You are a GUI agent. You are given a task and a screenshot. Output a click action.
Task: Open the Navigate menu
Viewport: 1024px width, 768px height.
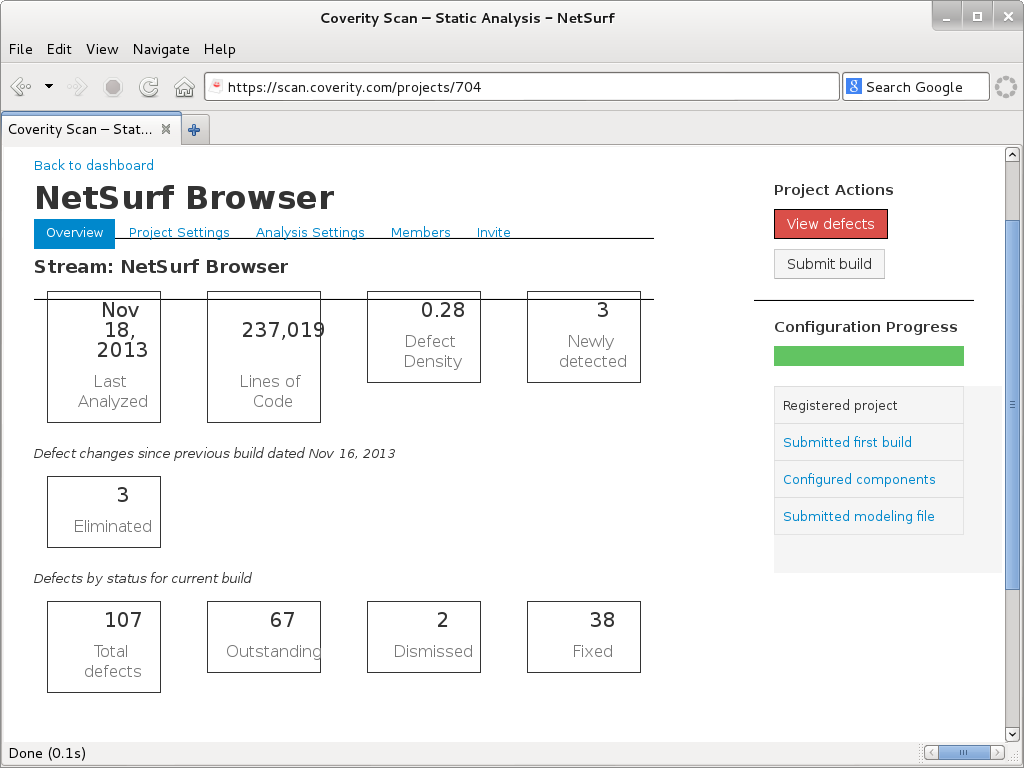pyautogui.click(x=161, y=49)
